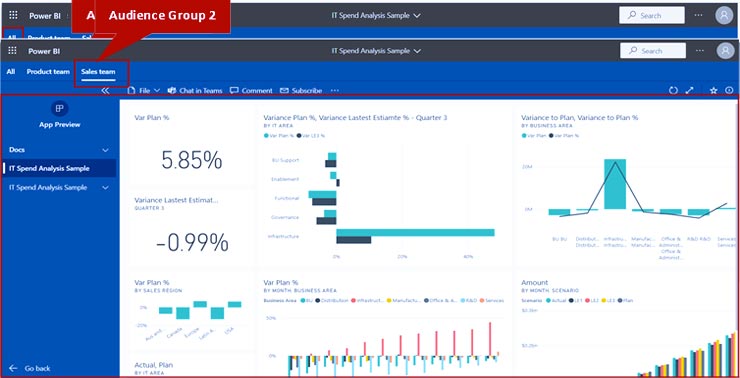Click the Infrastructure teal bar in the IT Area chart
The width and height of the screenshot is (740, 378).
coord(415,232)
